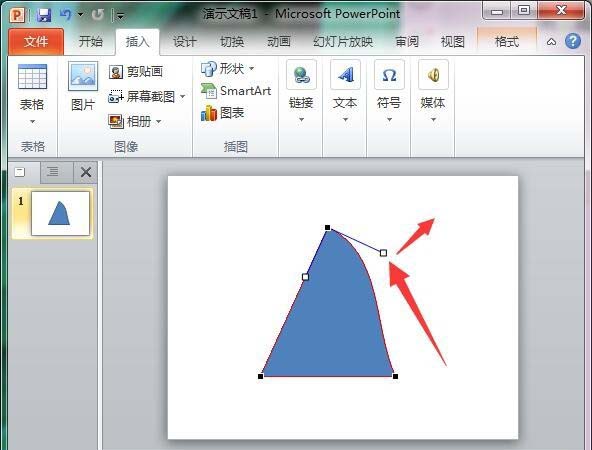592x450 pixels.
Task: Open the 动画 (Animations) tab
Action: [279, 42]
